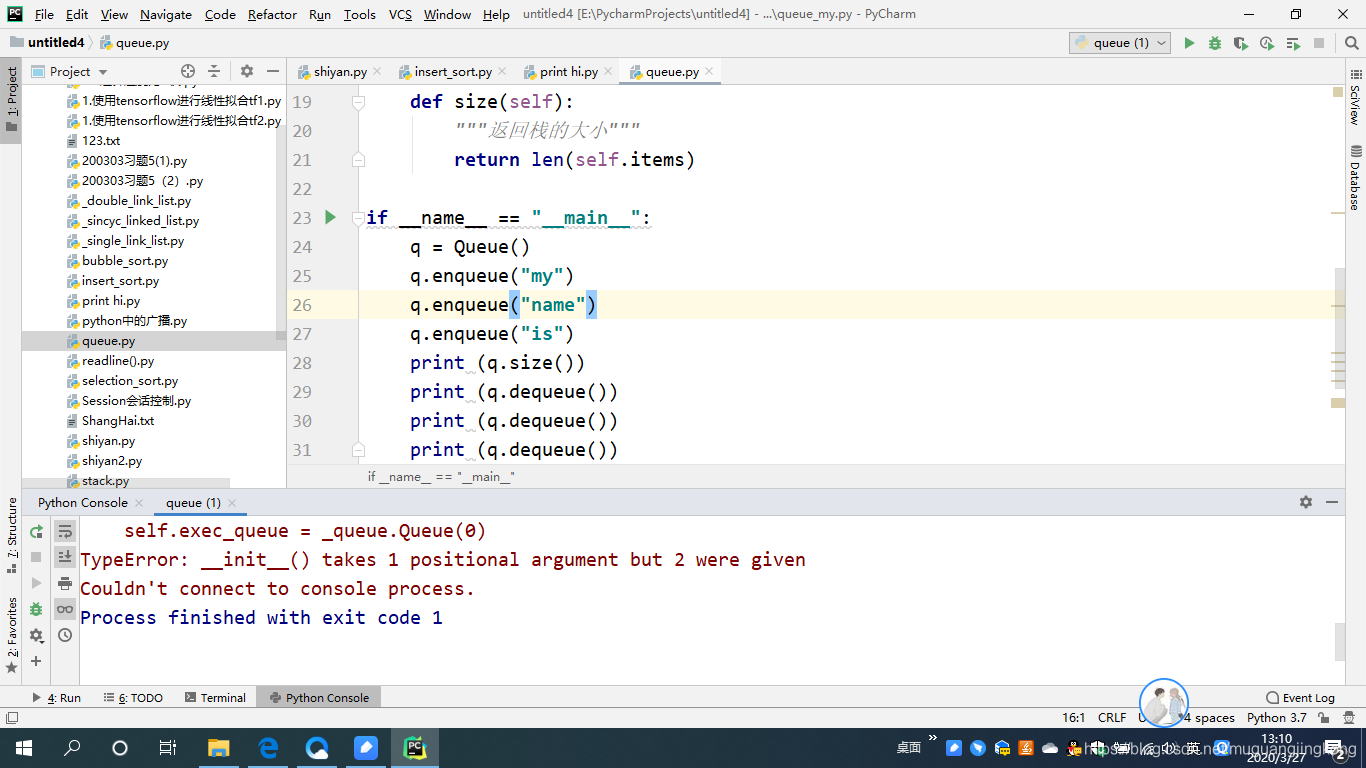Open the 6: TODO tool window
The image size is (1366, 768).
(x=133, y=697)
